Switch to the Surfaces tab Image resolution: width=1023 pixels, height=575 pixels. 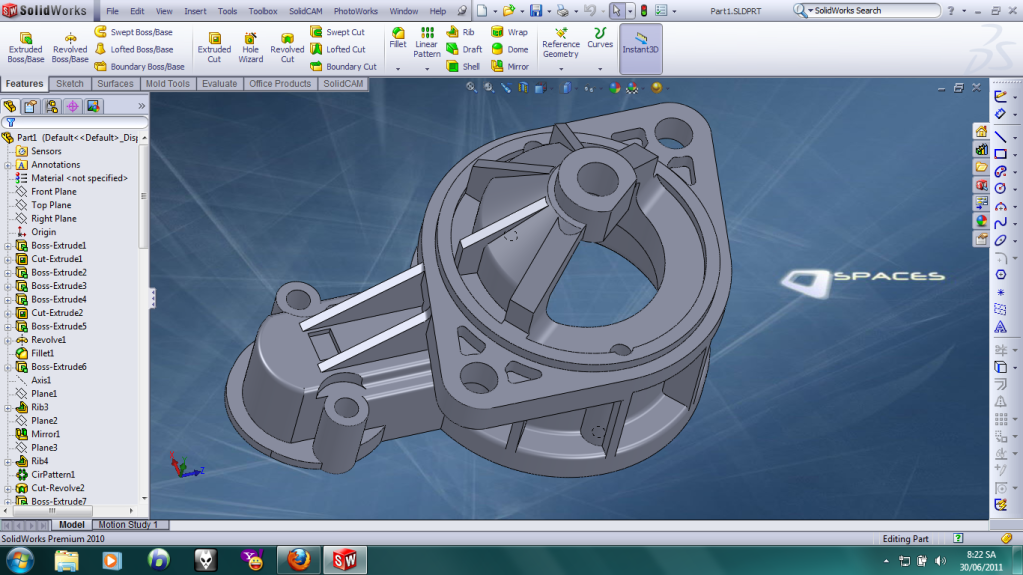point(115,84)
